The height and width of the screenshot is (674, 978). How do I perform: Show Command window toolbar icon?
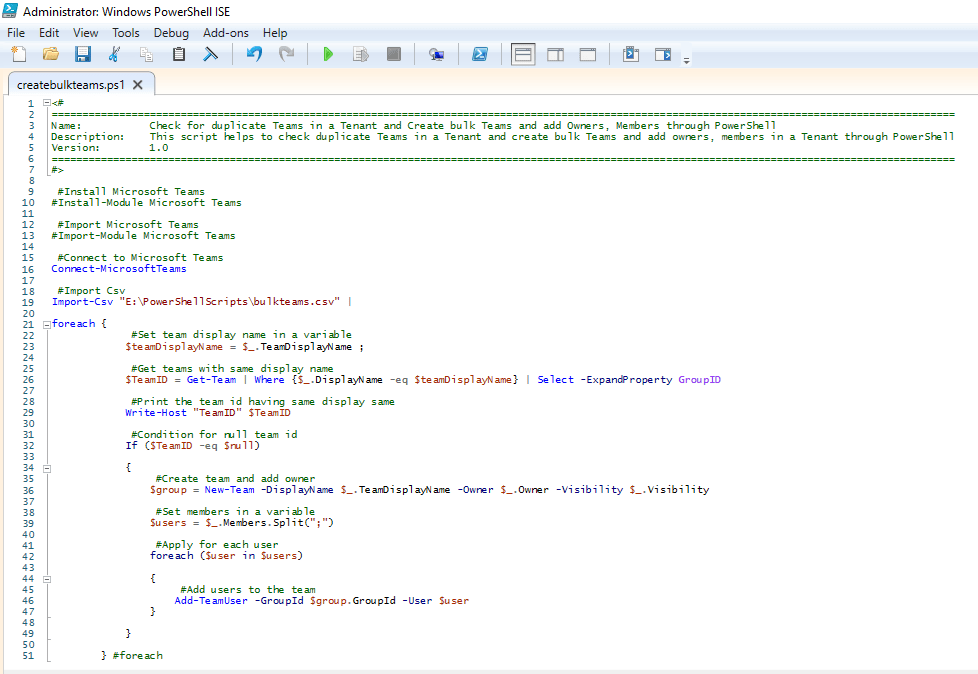coord(631,54)
